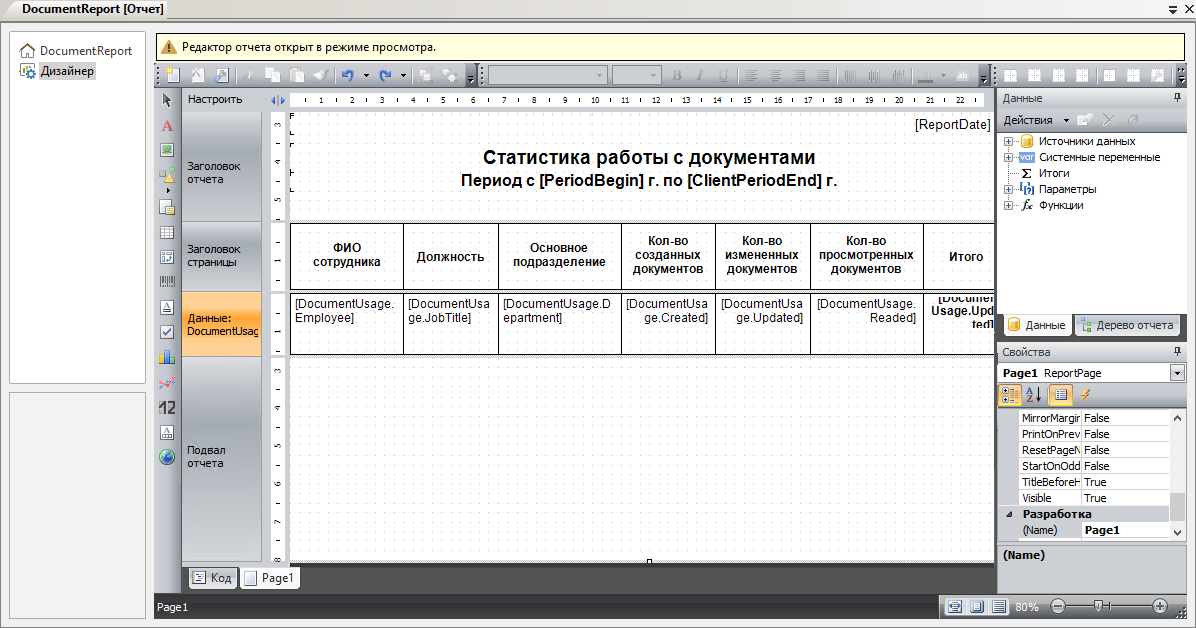Click the (Name) property value Page1

(1125, 530)
